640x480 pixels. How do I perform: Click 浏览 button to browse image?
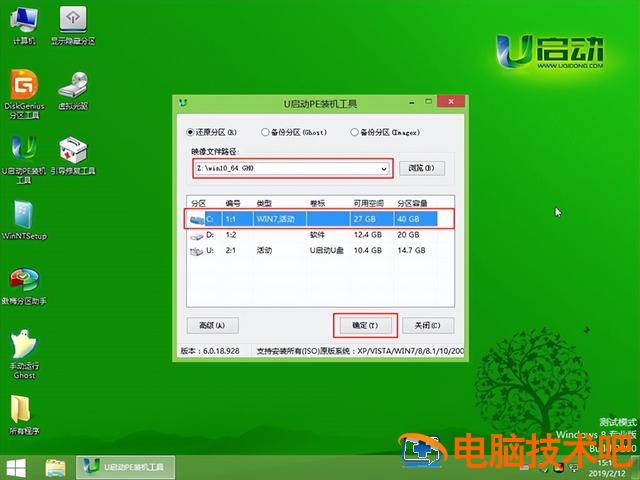pyautogui.click(x=421, y=169)
